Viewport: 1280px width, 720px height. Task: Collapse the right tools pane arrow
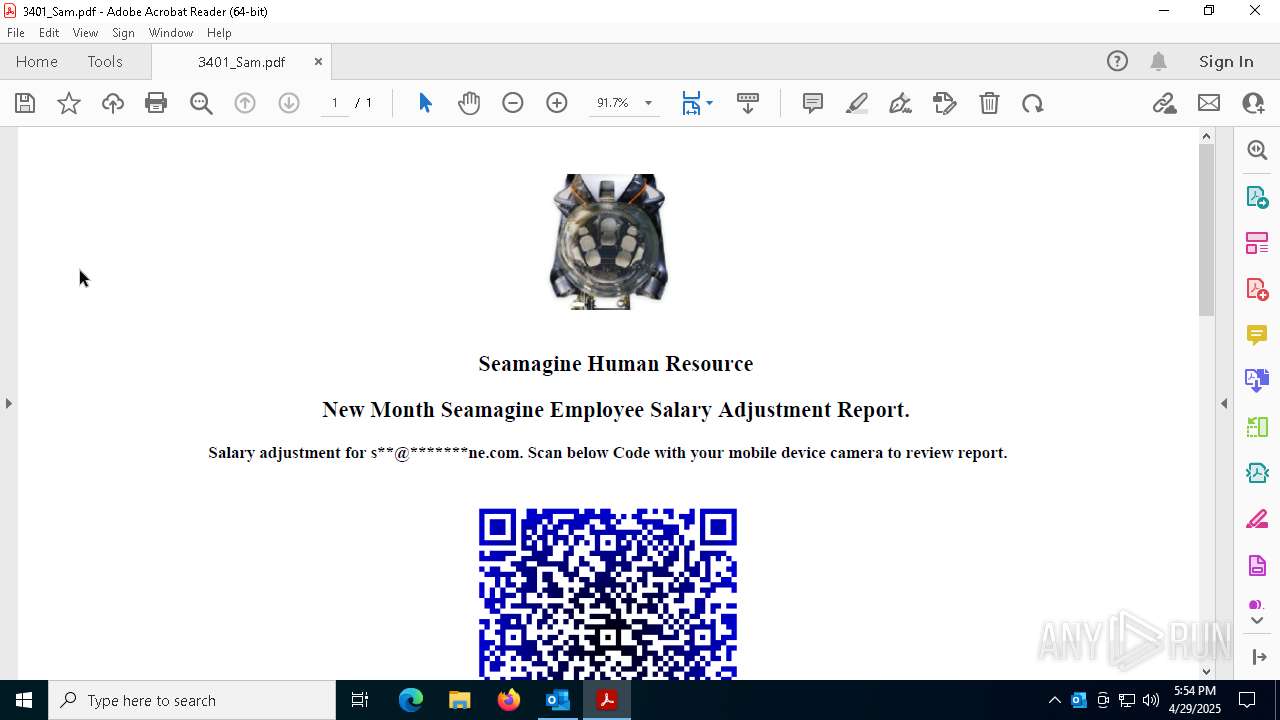(1224, 403)
